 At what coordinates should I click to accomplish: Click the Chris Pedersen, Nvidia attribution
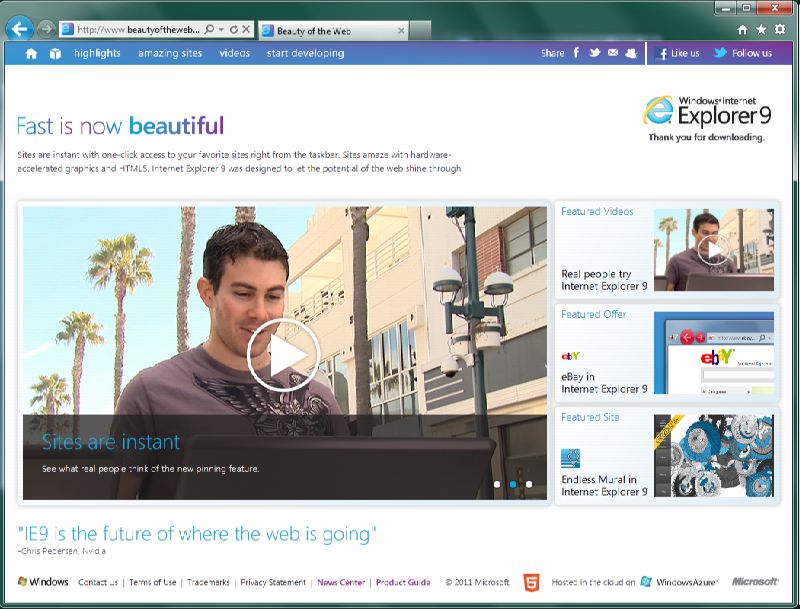coord(62,551)
